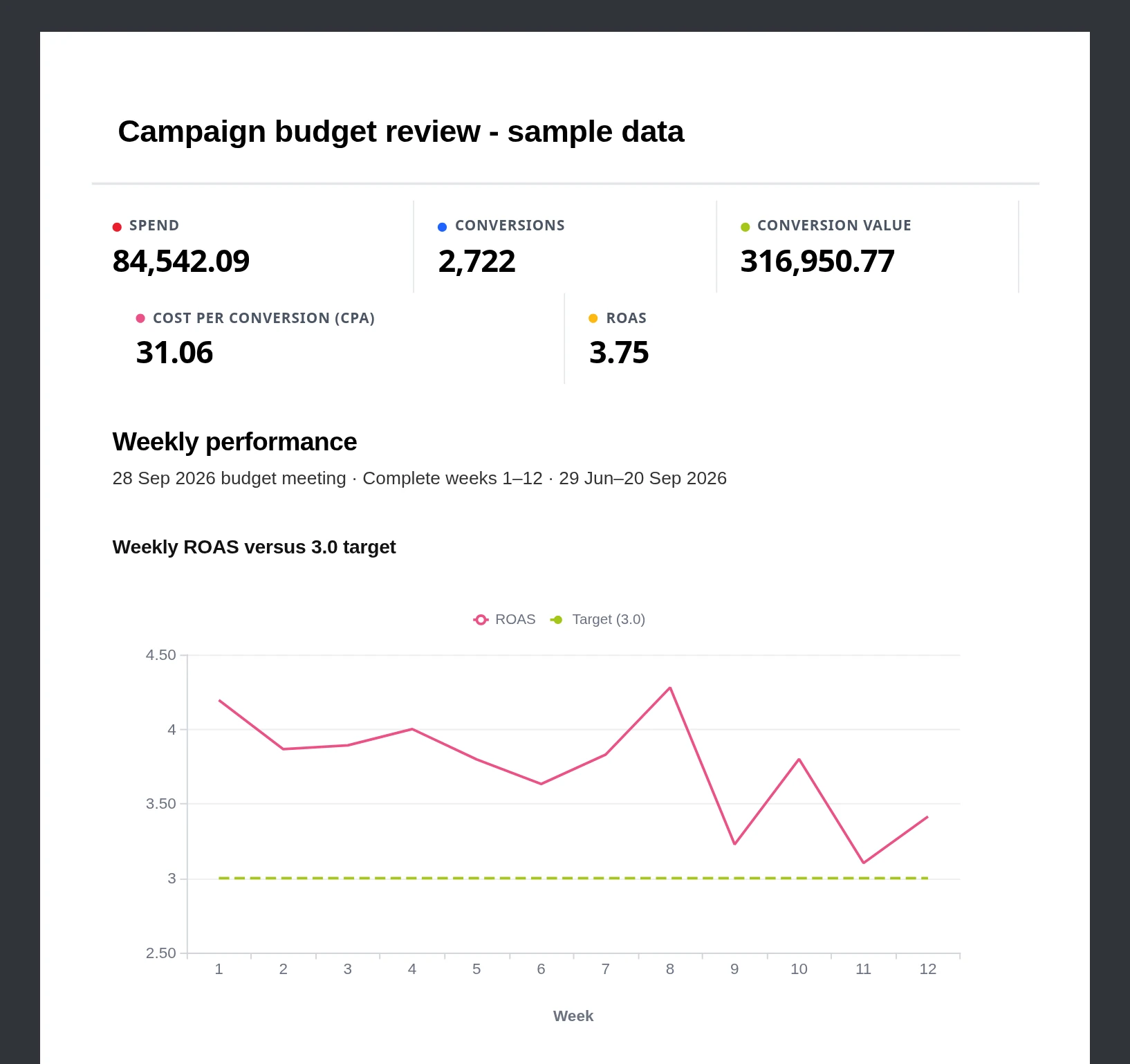
Task: Click the Week axis title
Action: point(573,1016)
